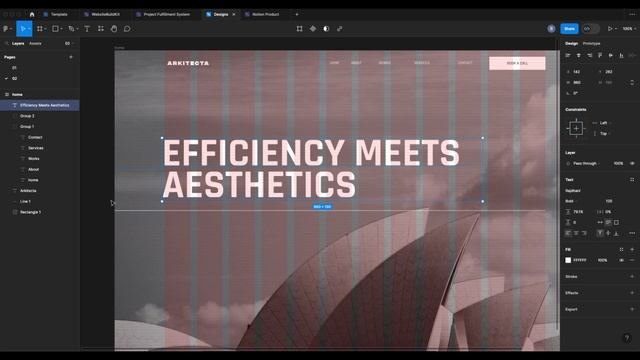The height and width of the screenshot is (360, 640).
Task: Add a stroke with plus icon
Action: coord(632,276)
